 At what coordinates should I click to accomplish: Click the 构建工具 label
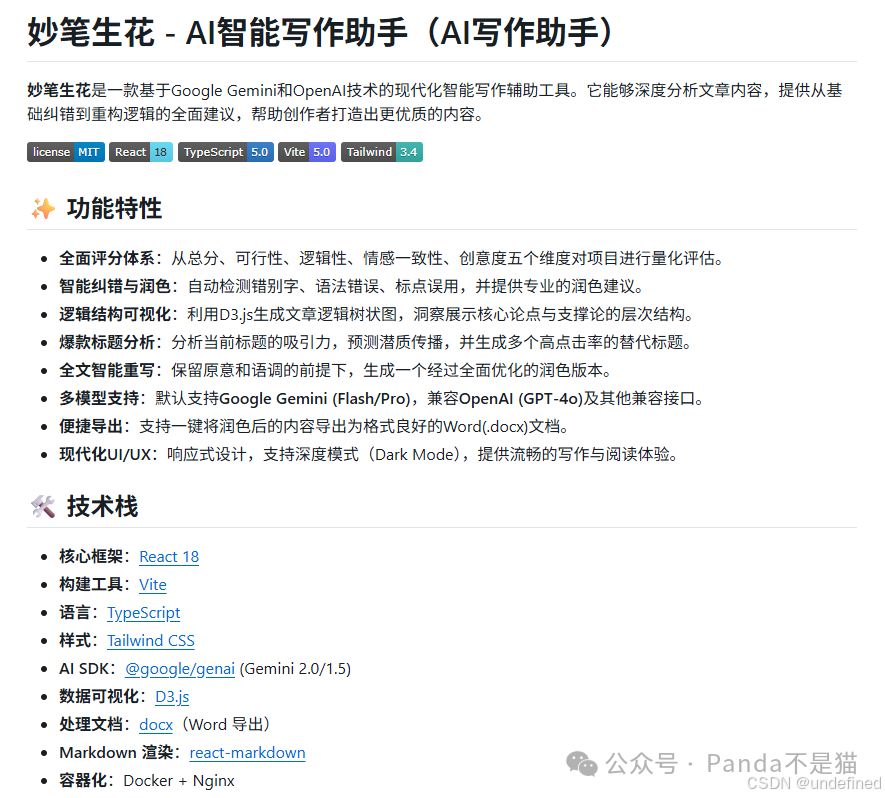pos(91,585)
